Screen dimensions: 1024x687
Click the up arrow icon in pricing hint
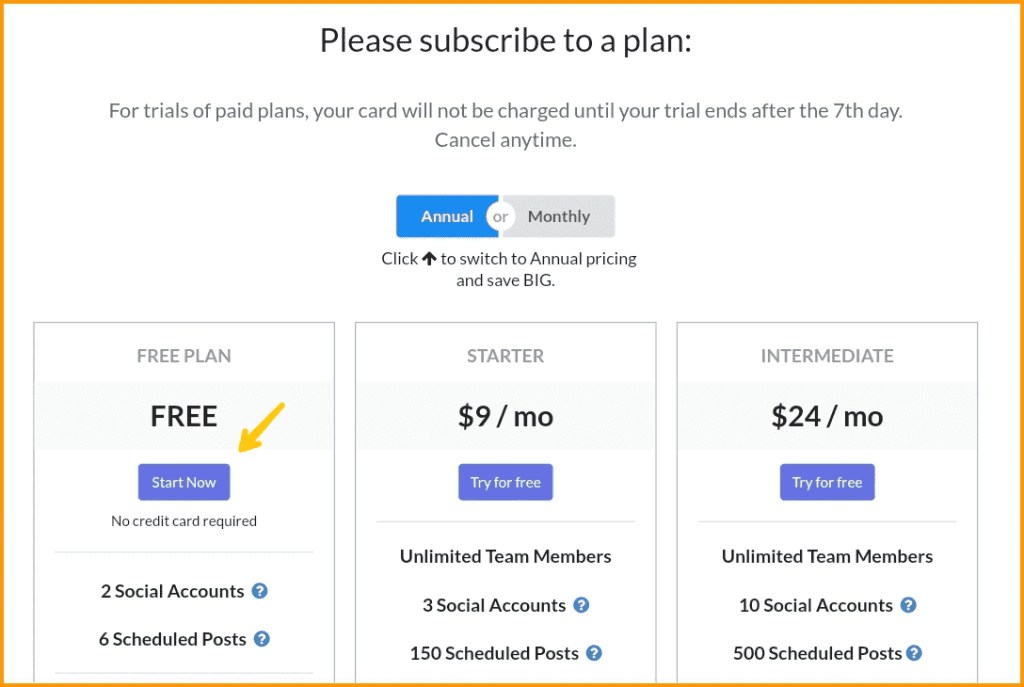tap(429, 259)
